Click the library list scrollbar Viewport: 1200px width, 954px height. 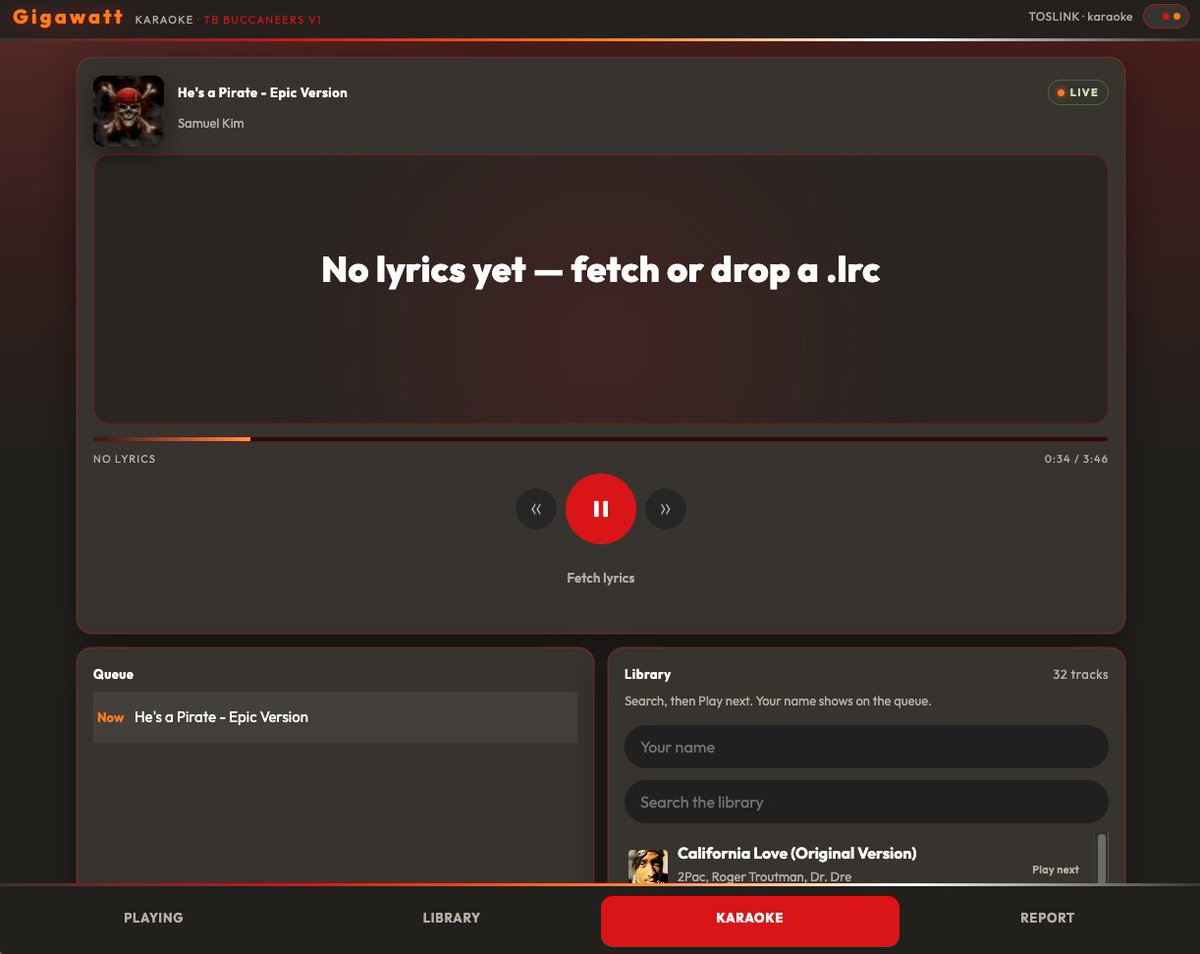point(1102,858)
